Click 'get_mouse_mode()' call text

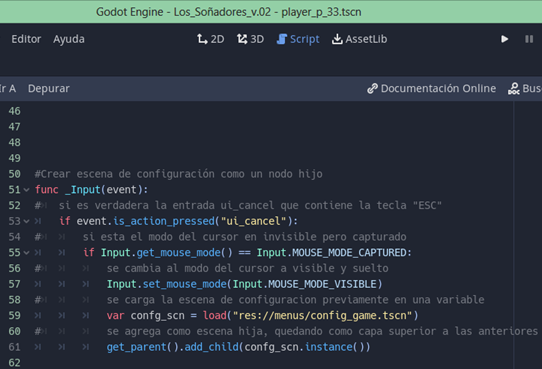click(x=185, y=253)
